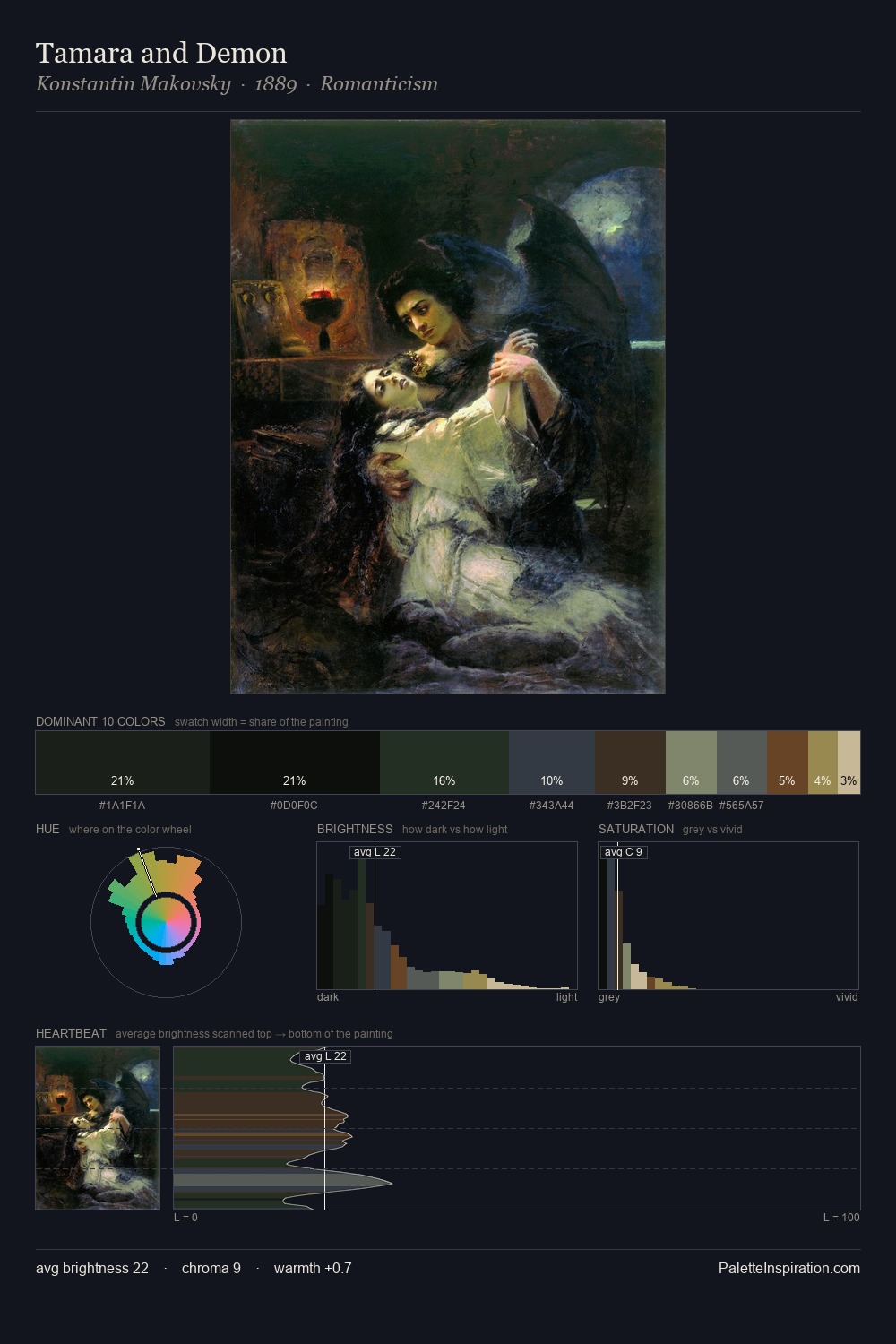Click 'chroma 9' in the footer
Viewport: 896px width, 1344px height.
(211, 1268)
